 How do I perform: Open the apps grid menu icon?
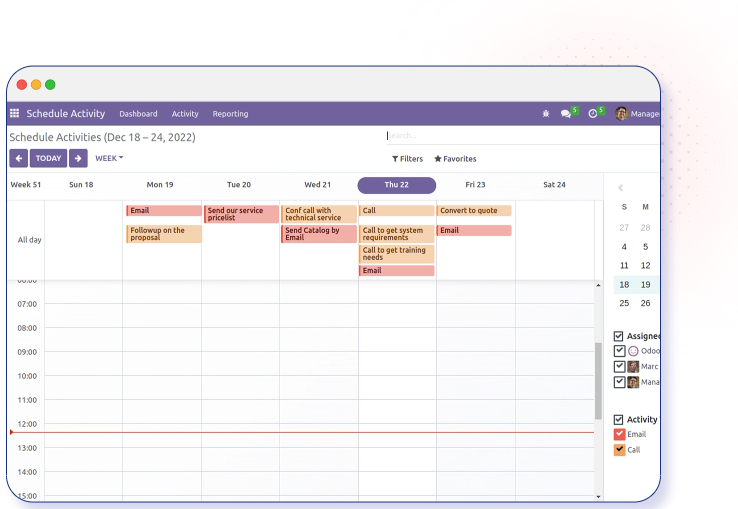coord(15,114)
